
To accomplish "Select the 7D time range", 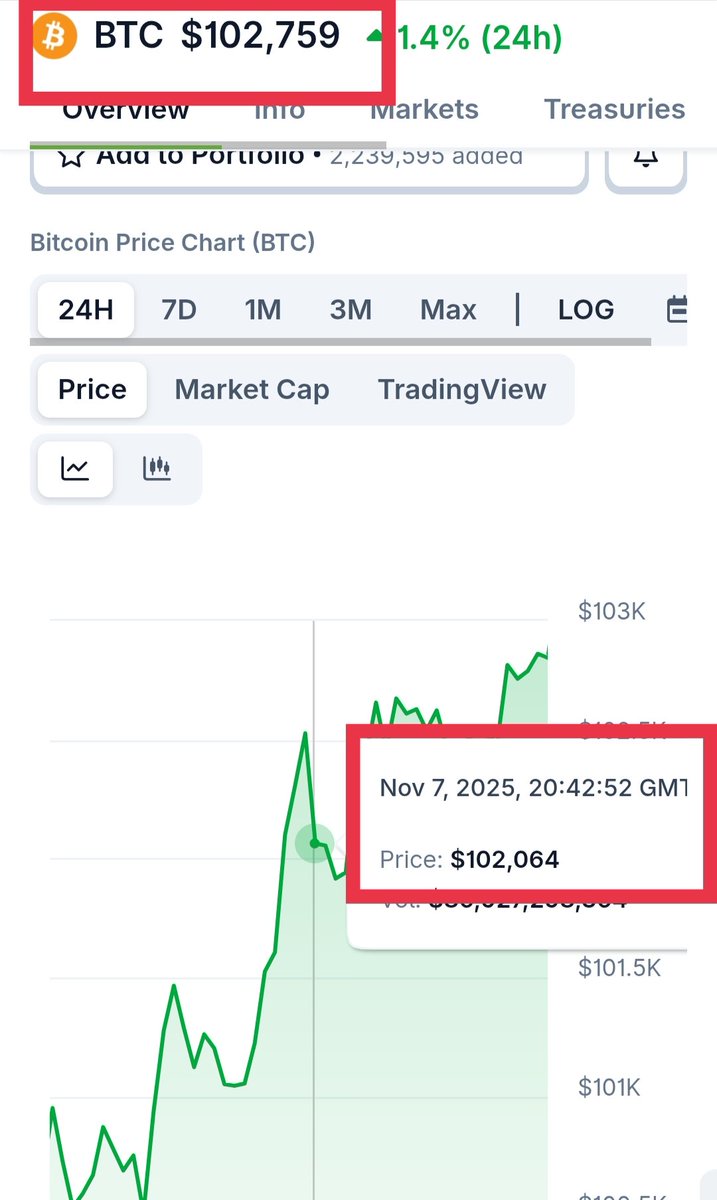I will tap(179, 309).
